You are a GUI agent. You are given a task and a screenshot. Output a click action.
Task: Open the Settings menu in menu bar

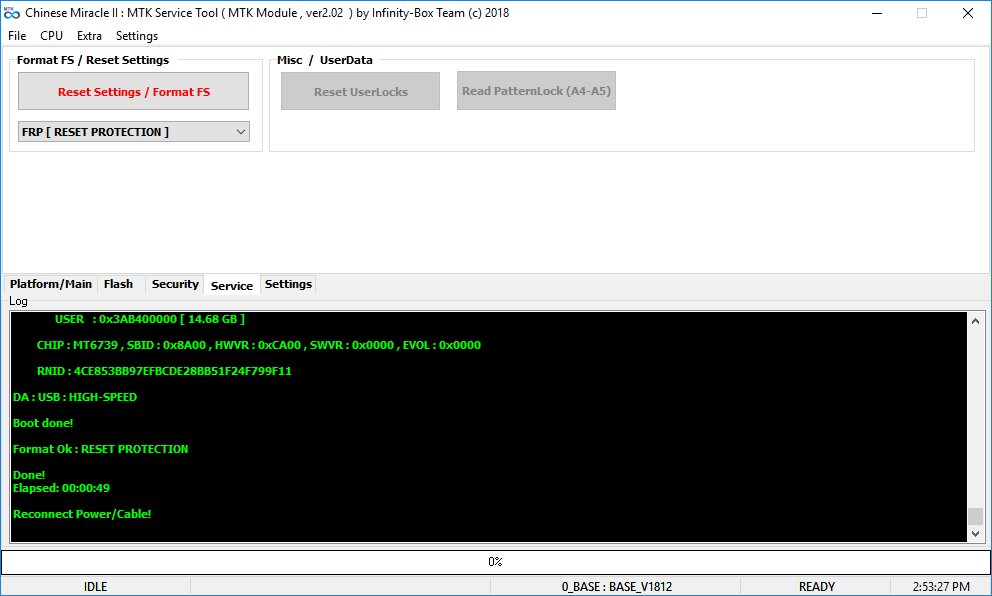pos(137,36)
